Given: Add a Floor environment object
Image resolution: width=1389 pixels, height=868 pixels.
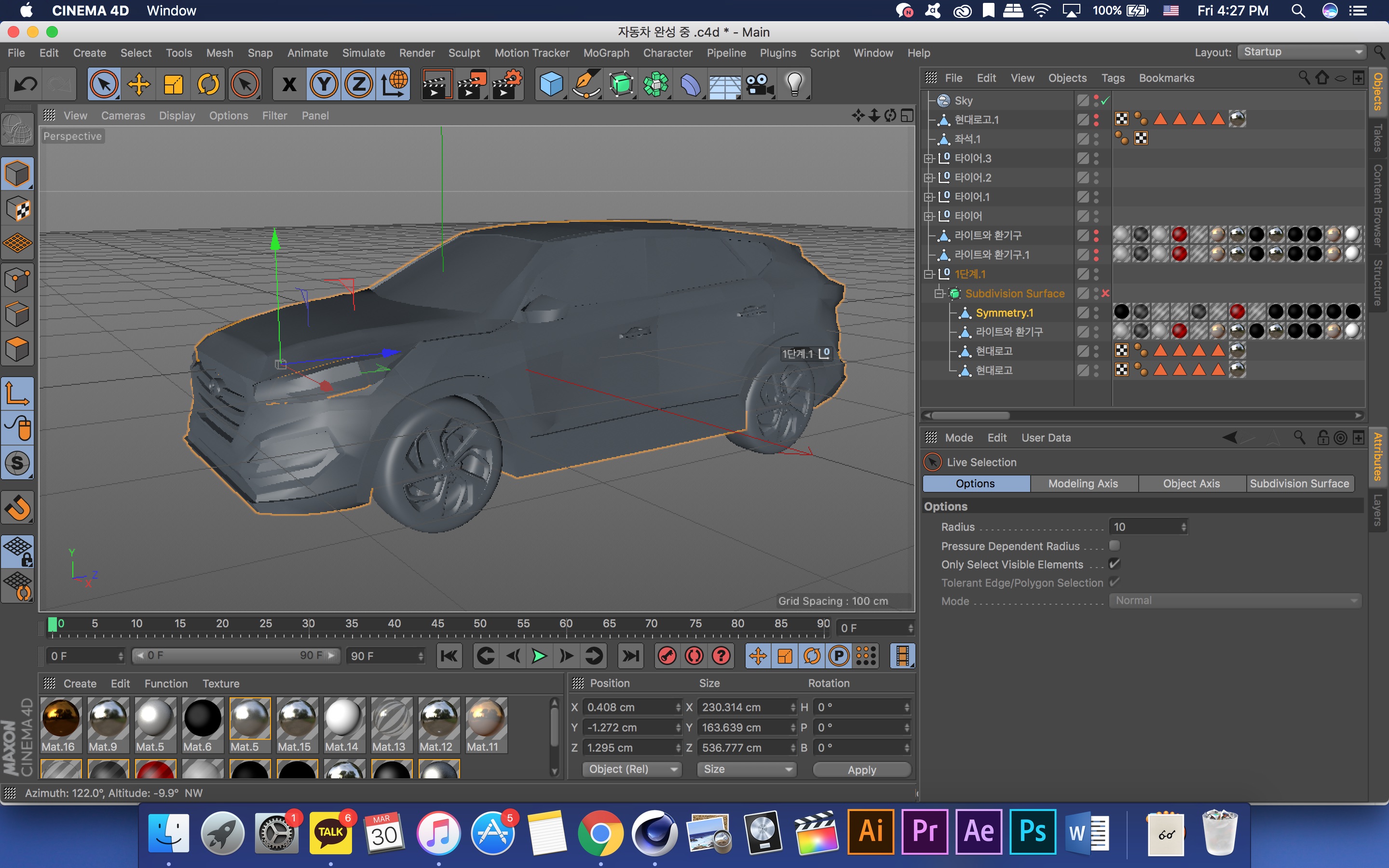Looking at the screenshot, I should [x=725, y=84].
